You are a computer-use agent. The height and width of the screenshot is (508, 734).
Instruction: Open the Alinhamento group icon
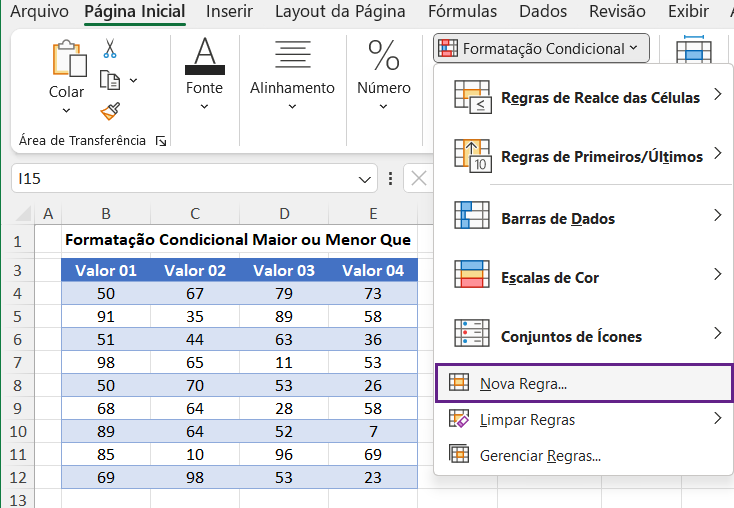click(x=293, y=54)
